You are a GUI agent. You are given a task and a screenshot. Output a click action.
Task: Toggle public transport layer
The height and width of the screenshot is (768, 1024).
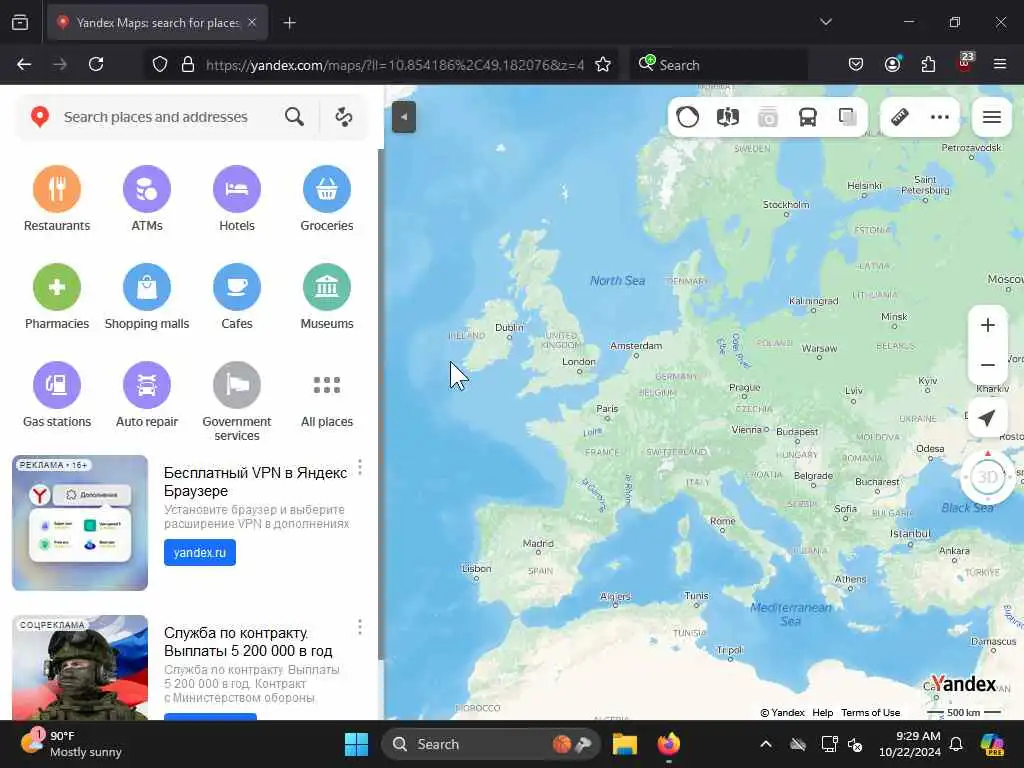point(808,118)
